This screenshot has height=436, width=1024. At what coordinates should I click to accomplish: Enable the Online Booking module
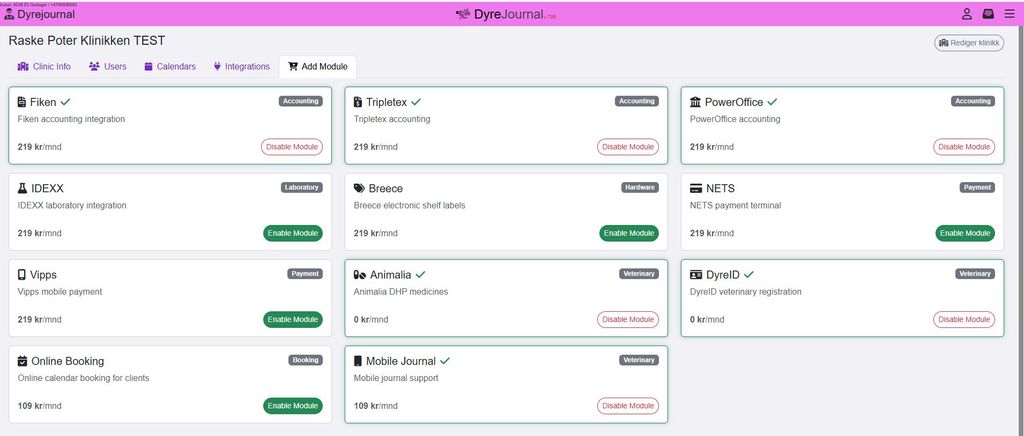tap(293, 406)
